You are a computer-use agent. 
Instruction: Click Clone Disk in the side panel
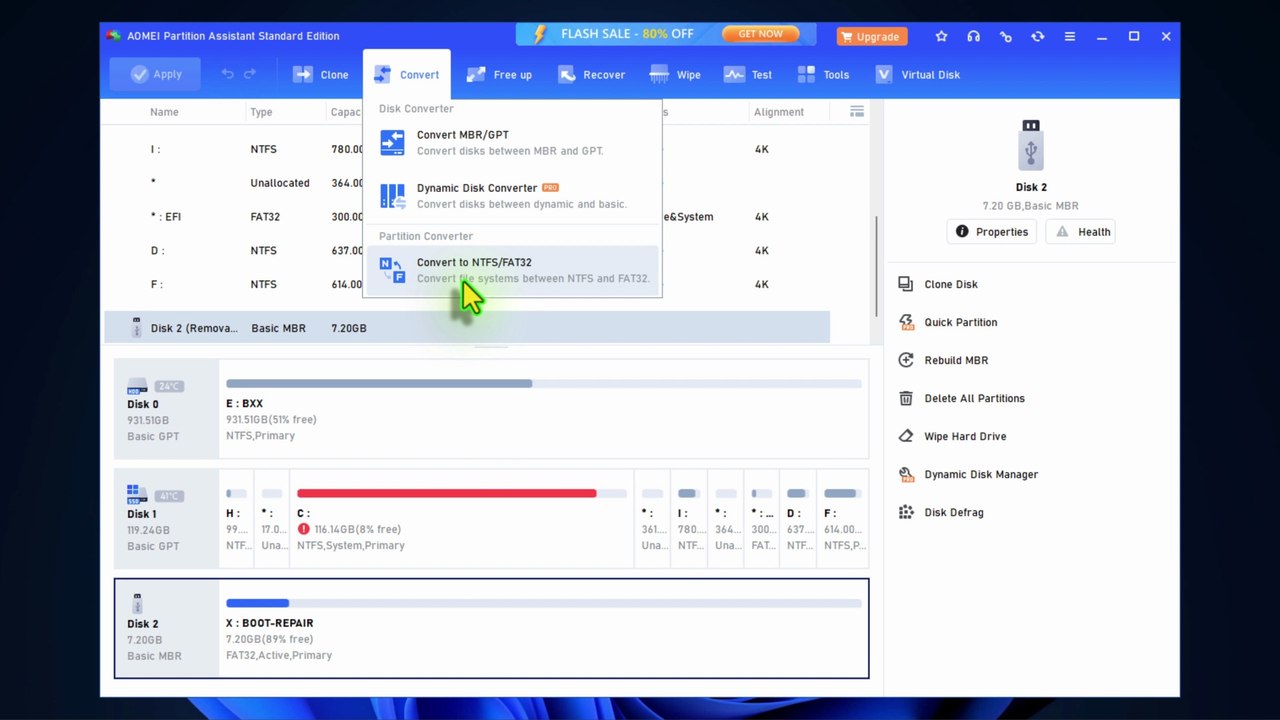(938, 284)
